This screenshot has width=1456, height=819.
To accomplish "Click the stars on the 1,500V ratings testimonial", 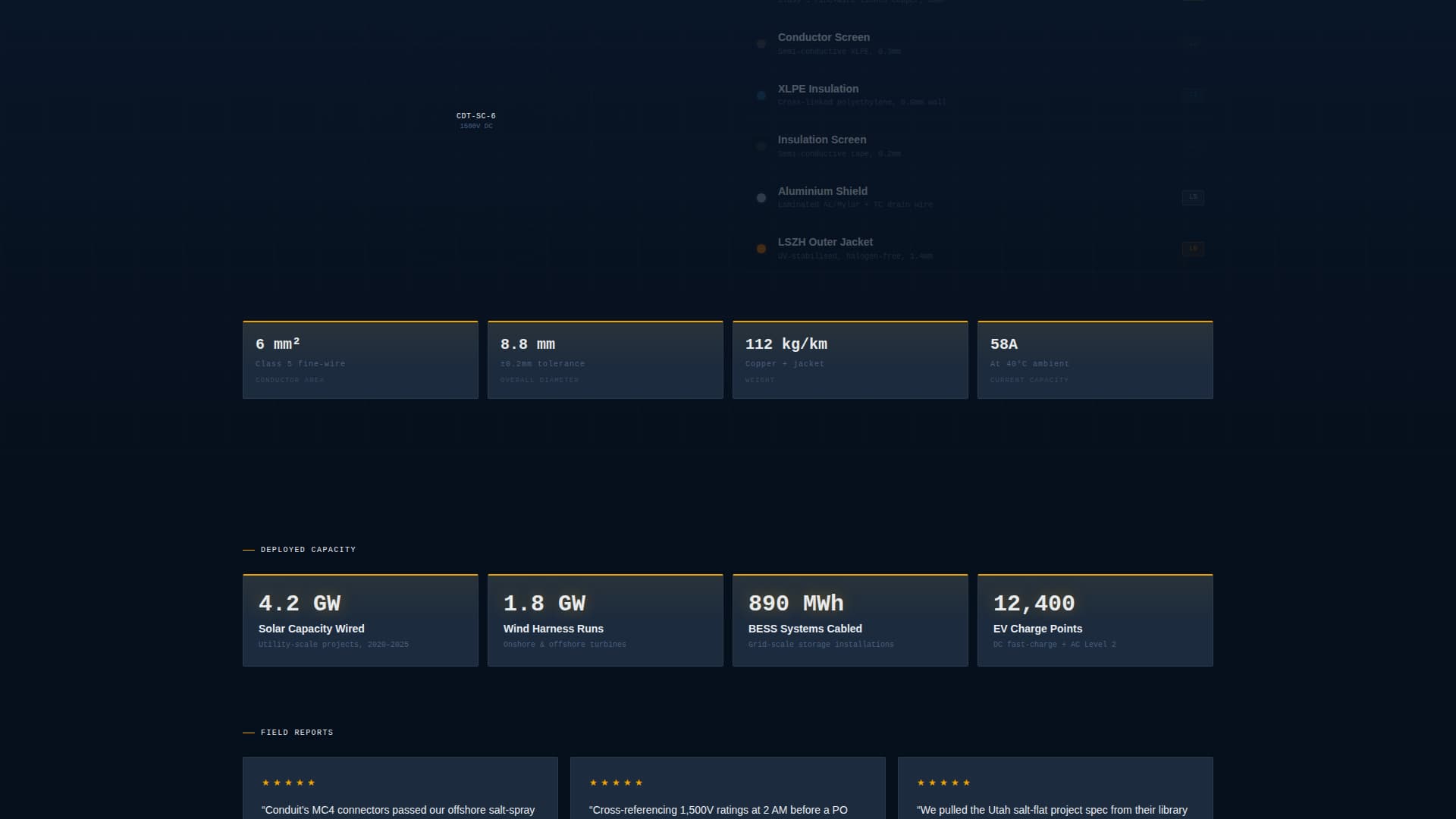I will pos(616,783).
